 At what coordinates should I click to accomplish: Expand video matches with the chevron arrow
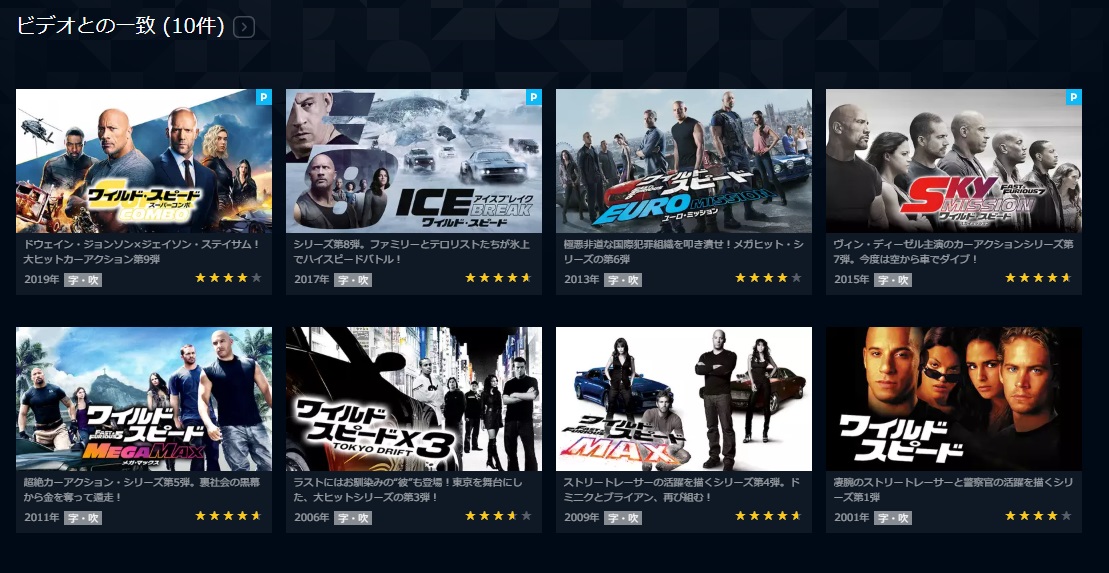tap(243, 27)
